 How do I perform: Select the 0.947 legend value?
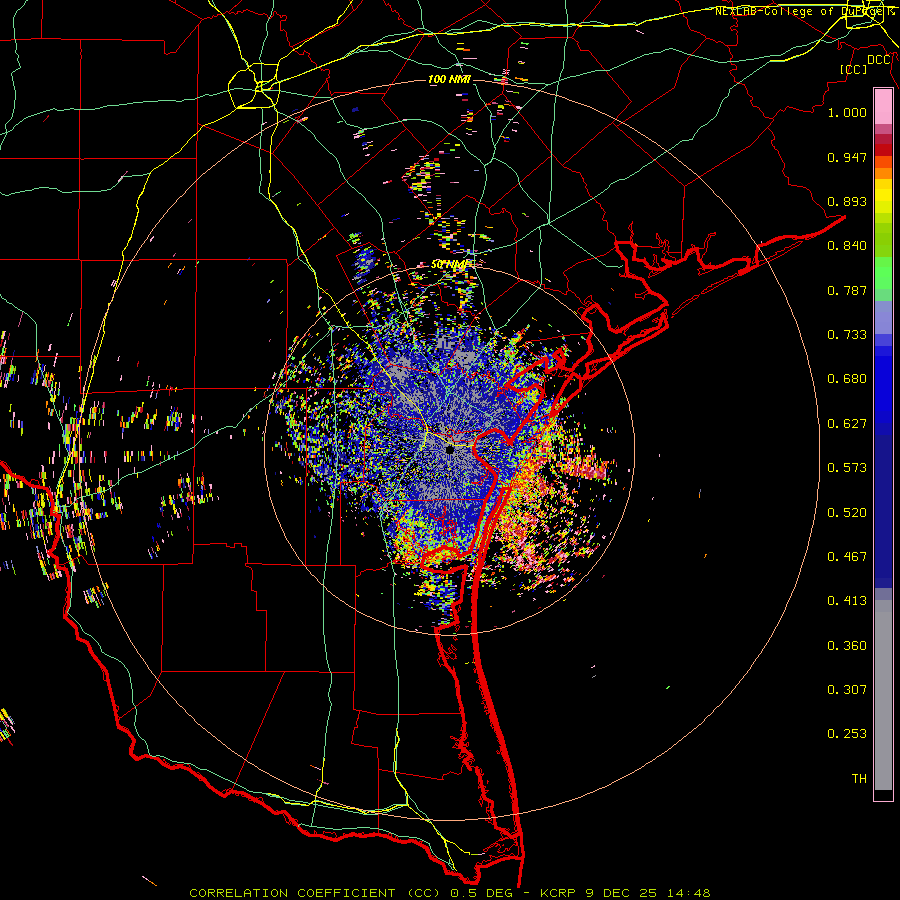pyautogui.click(x=847, y=157)
